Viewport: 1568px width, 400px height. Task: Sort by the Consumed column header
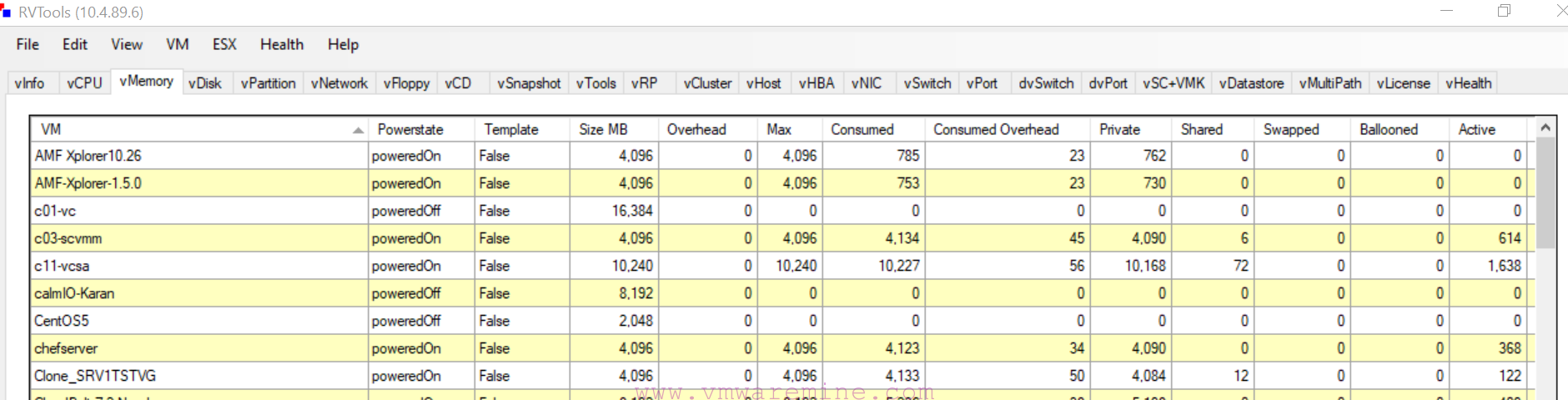[x=873, y=129]
